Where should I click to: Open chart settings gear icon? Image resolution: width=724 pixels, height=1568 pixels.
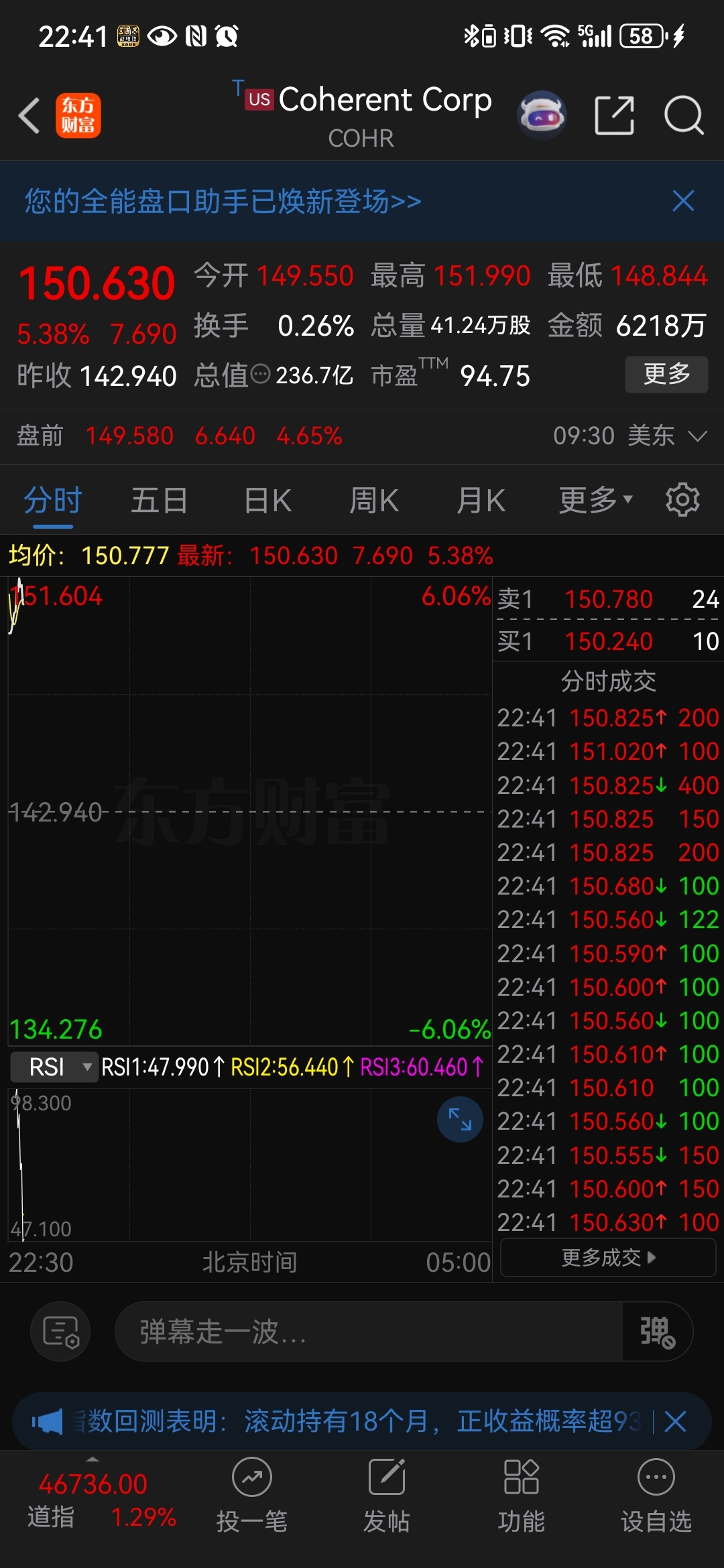[682, 500]
